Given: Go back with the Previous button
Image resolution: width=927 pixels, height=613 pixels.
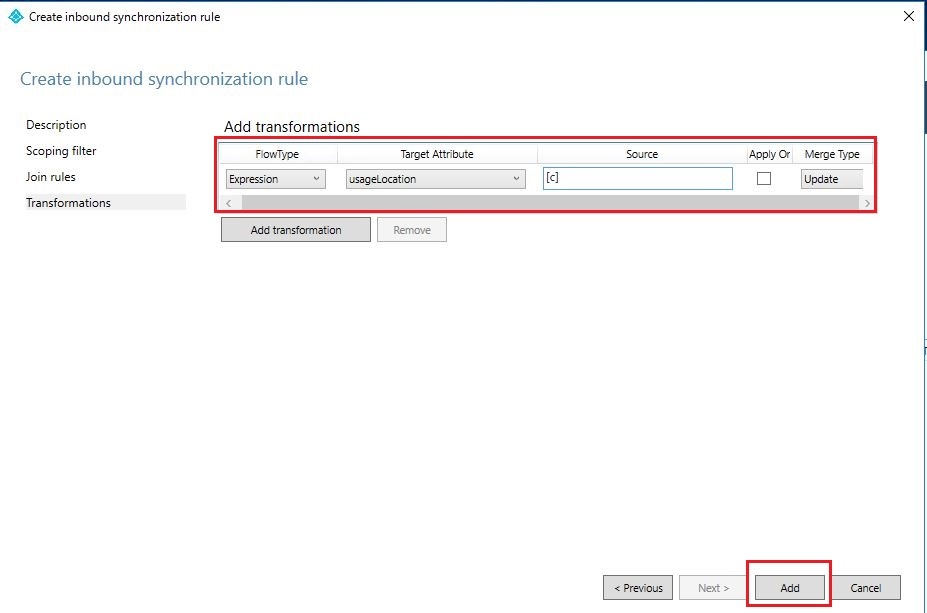Looking at the screenshot, I should click(638, 588).
